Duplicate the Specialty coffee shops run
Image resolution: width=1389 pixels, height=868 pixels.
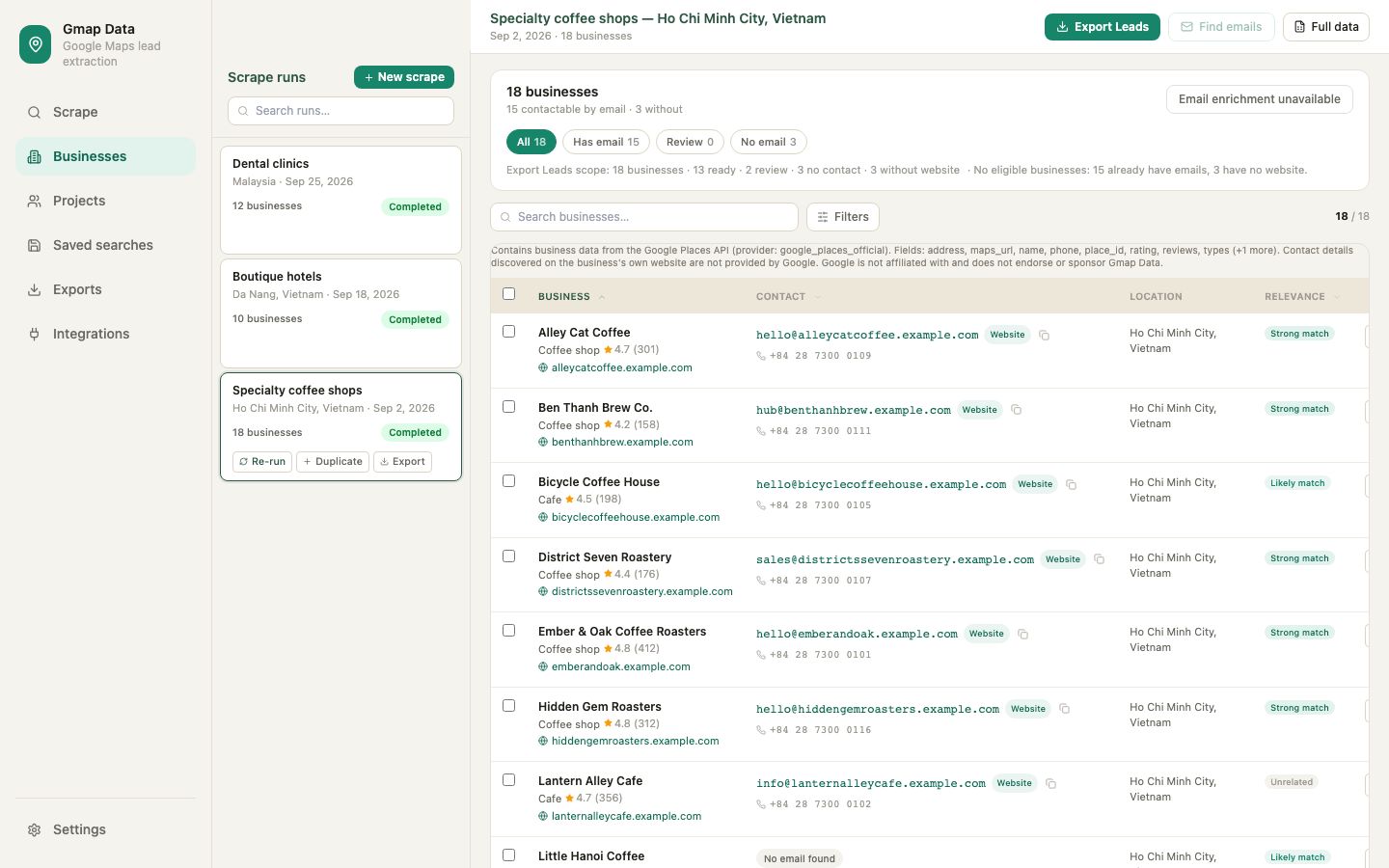333,462
